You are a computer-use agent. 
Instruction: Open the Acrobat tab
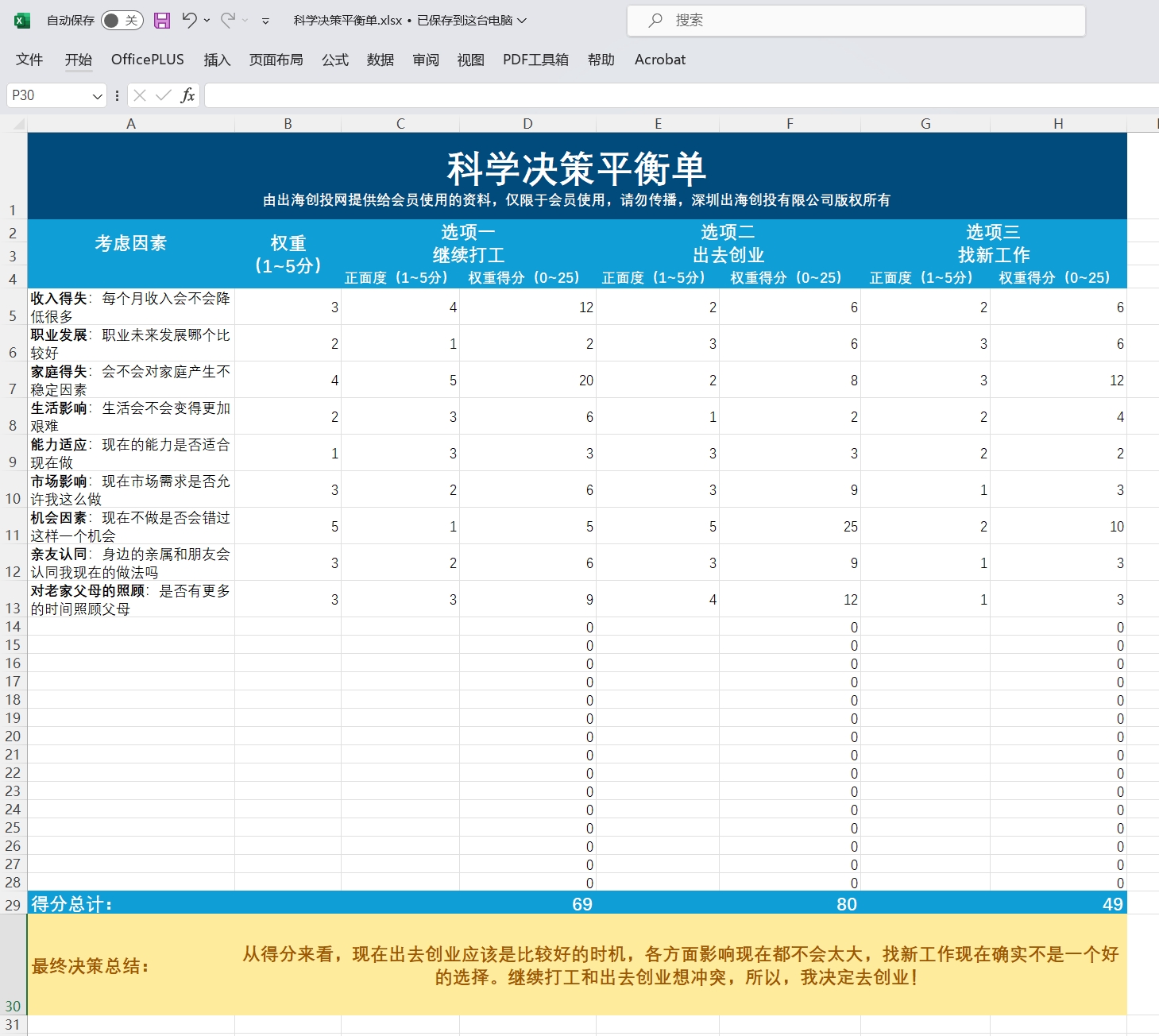tap(660, 60)
